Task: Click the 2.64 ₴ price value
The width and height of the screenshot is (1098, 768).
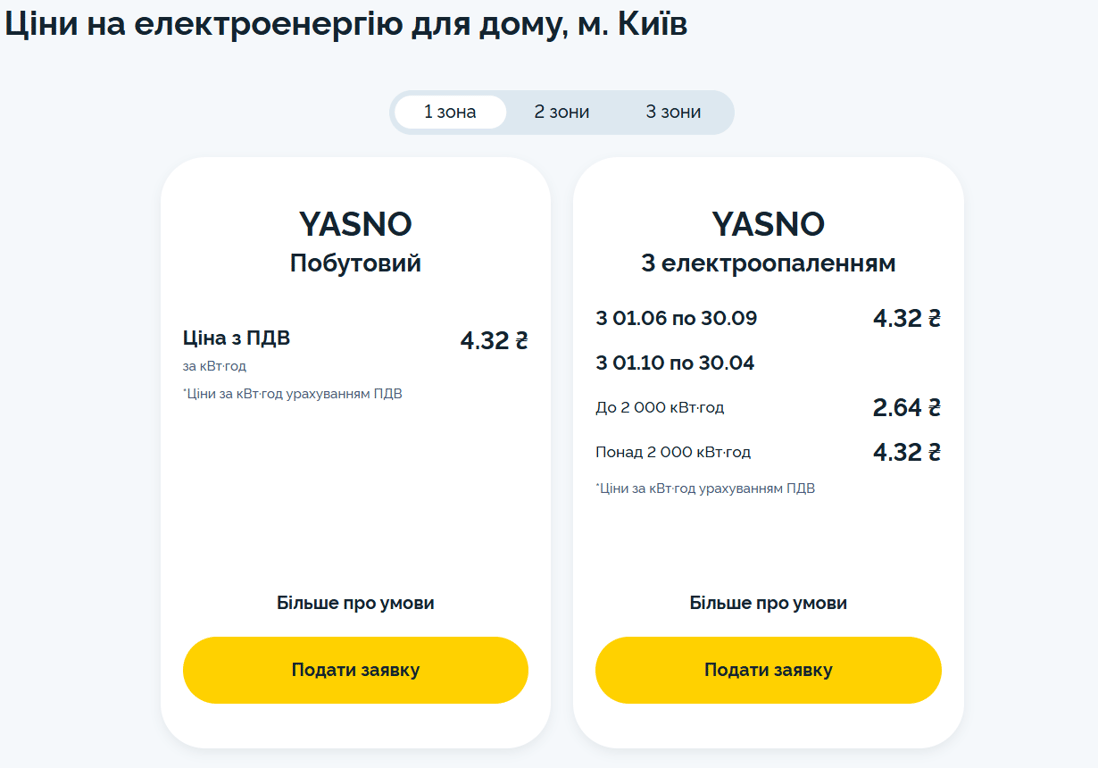Action: point(906,408)
